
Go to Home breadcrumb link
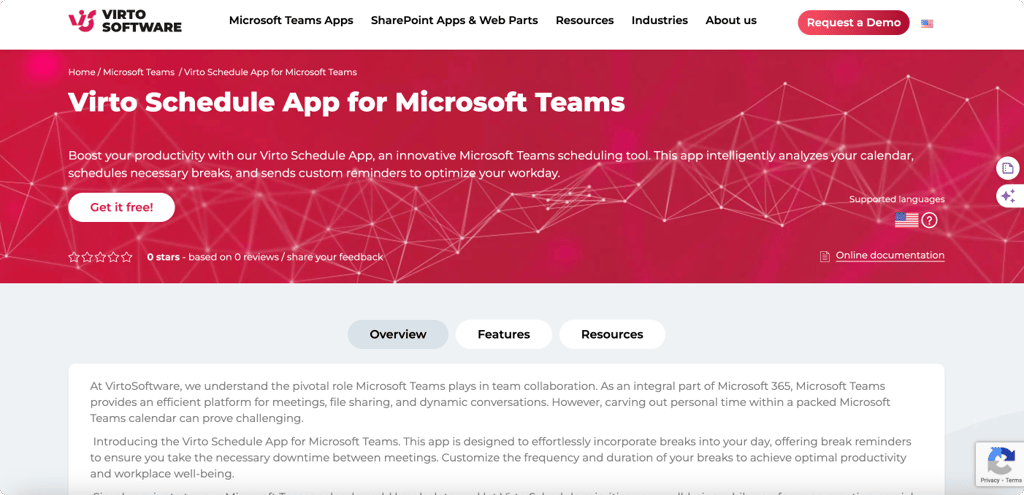pos(82,72)
